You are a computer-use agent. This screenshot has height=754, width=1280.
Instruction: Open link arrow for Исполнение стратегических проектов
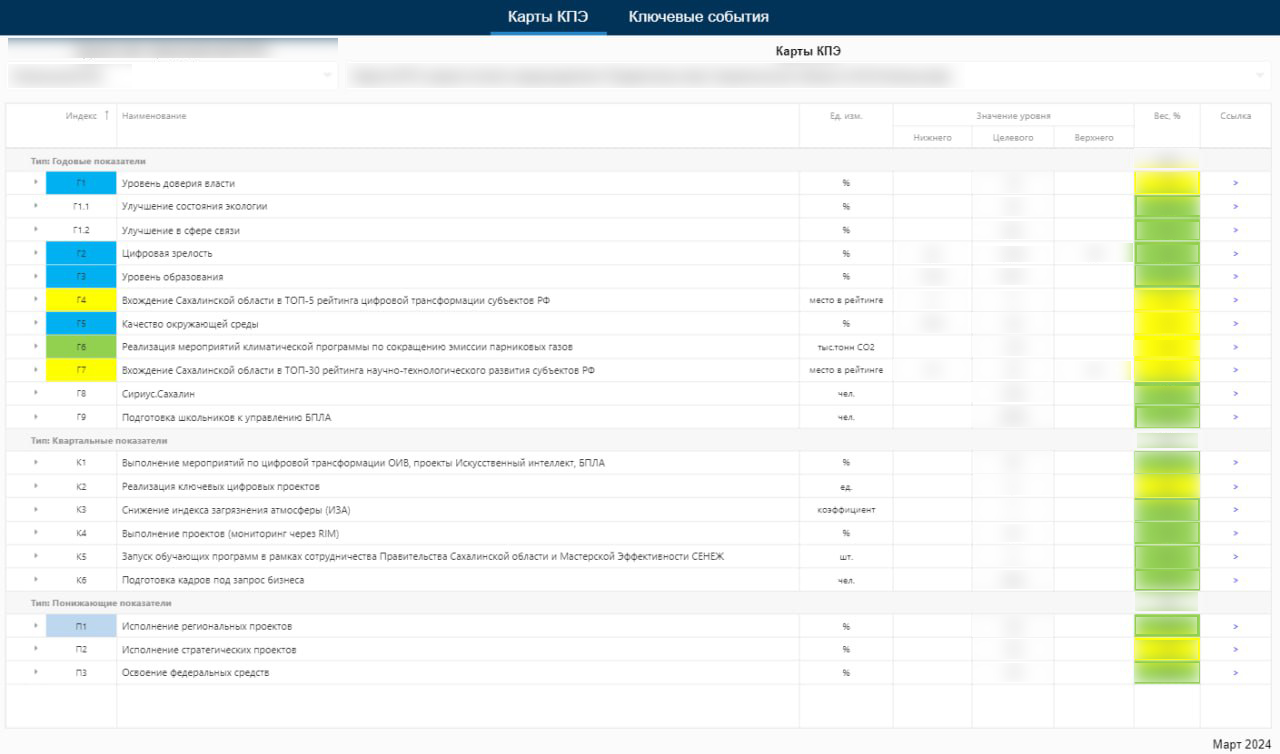(x=1236, y=650)
